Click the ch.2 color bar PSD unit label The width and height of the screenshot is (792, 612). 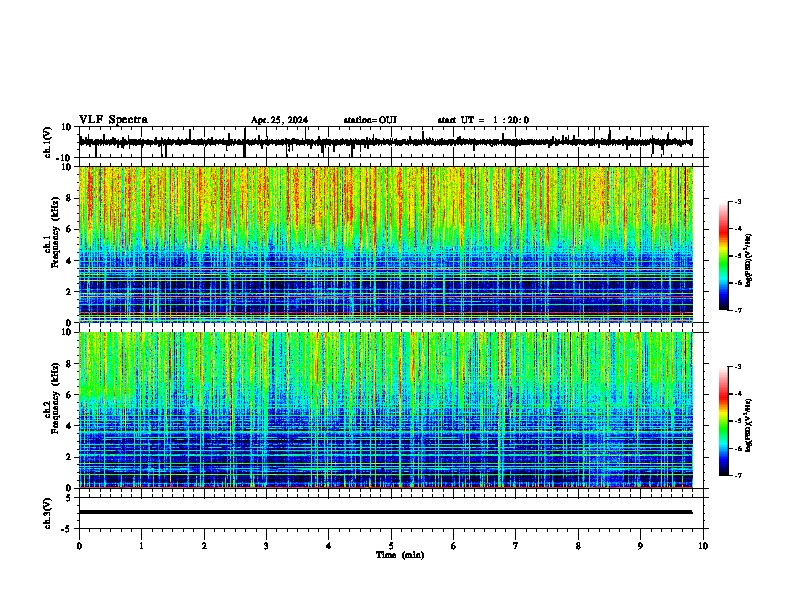(749, 425)
